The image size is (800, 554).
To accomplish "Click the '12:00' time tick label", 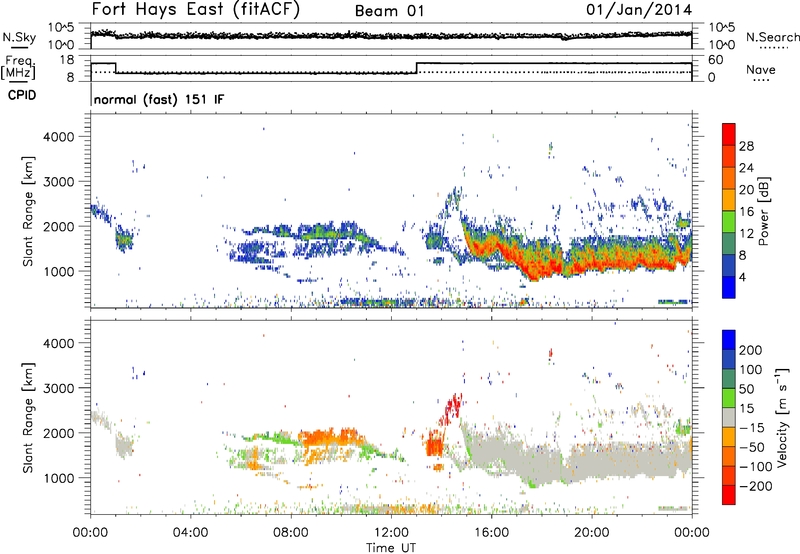I will coord(391,533).
